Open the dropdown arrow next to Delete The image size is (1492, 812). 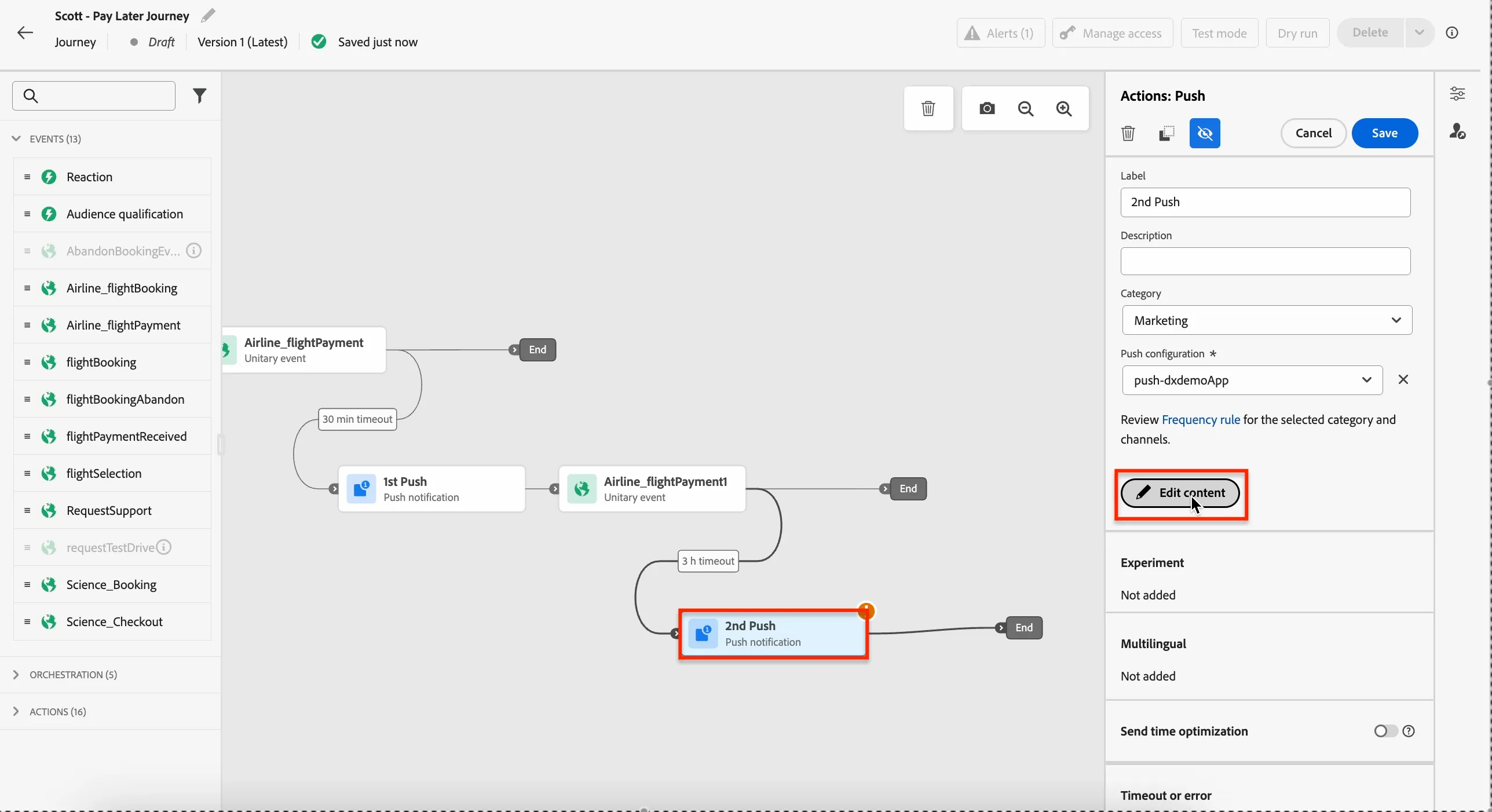1419,32
